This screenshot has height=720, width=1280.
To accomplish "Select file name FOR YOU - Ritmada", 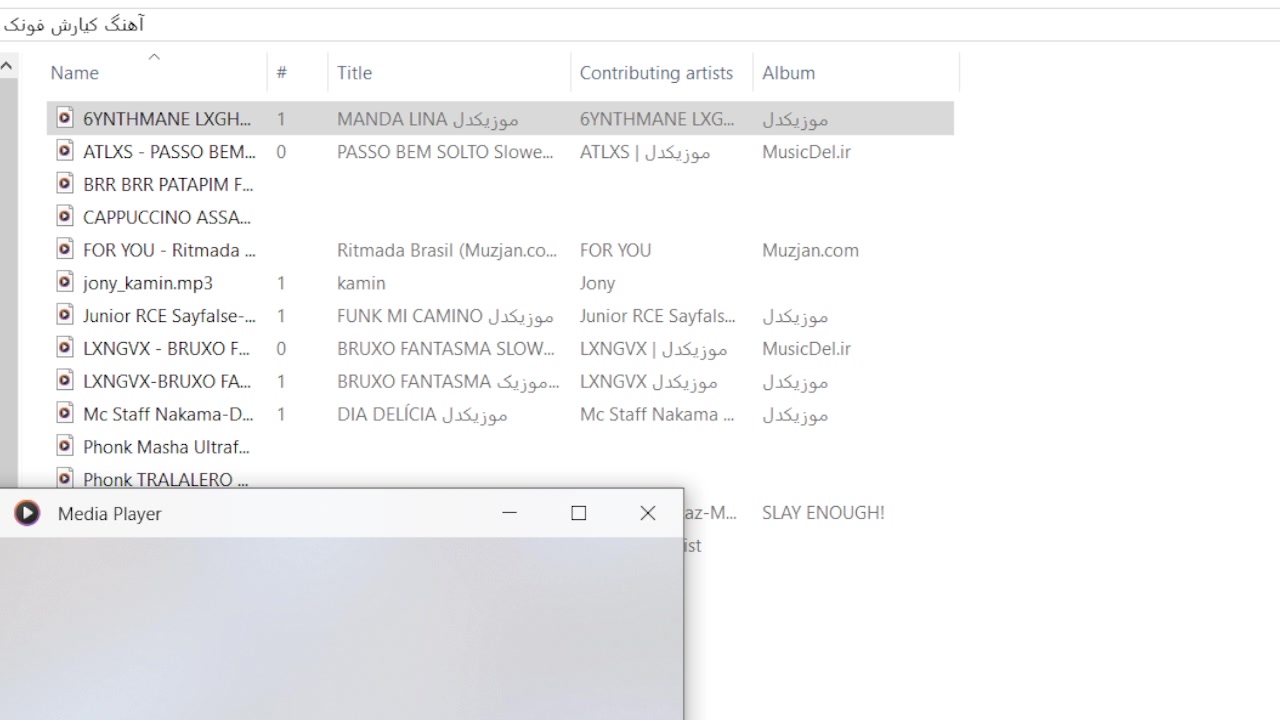I will (x=169, y=250).
